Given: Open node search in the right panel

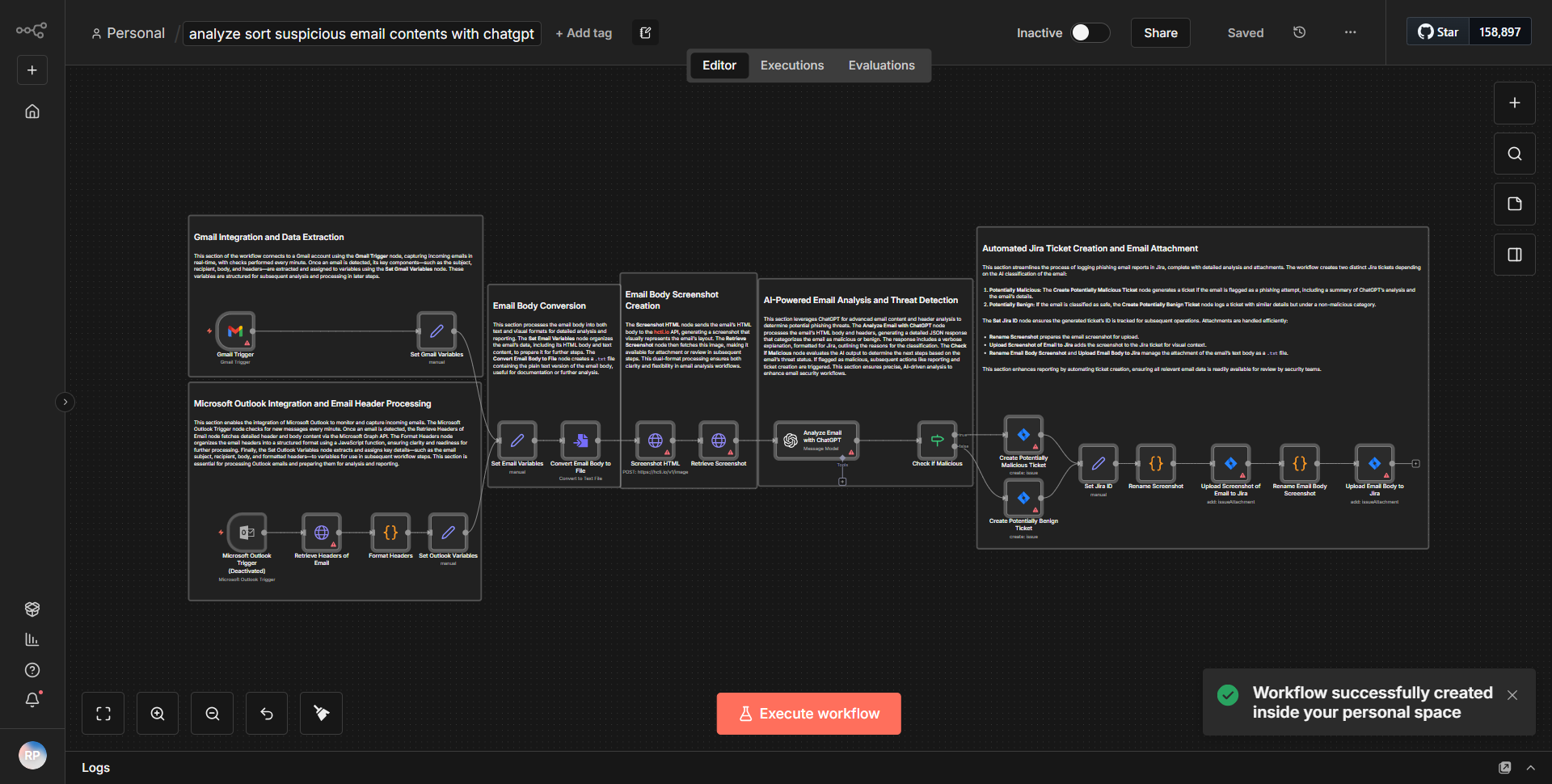Looking at the screenshot, I should [1514, 153].
